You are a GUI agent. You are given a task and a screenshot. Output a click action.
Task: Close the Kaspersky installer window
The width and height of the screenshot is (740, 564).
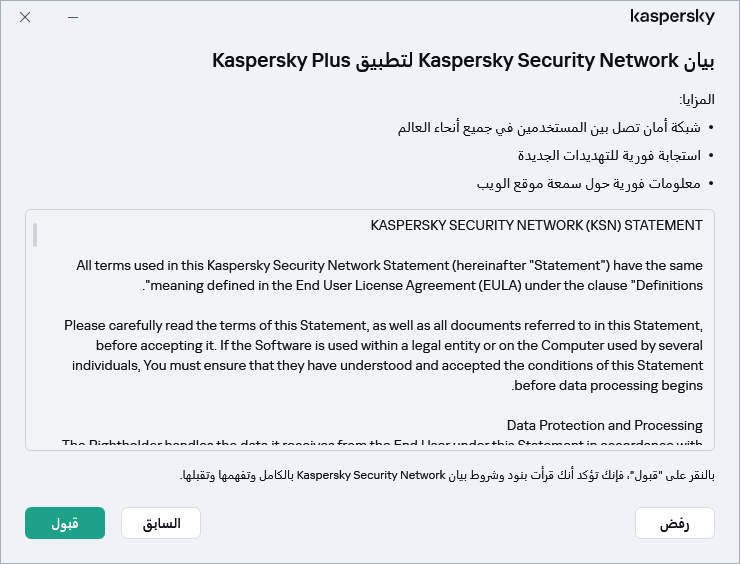pyautogui.click(x=25, y=18)
